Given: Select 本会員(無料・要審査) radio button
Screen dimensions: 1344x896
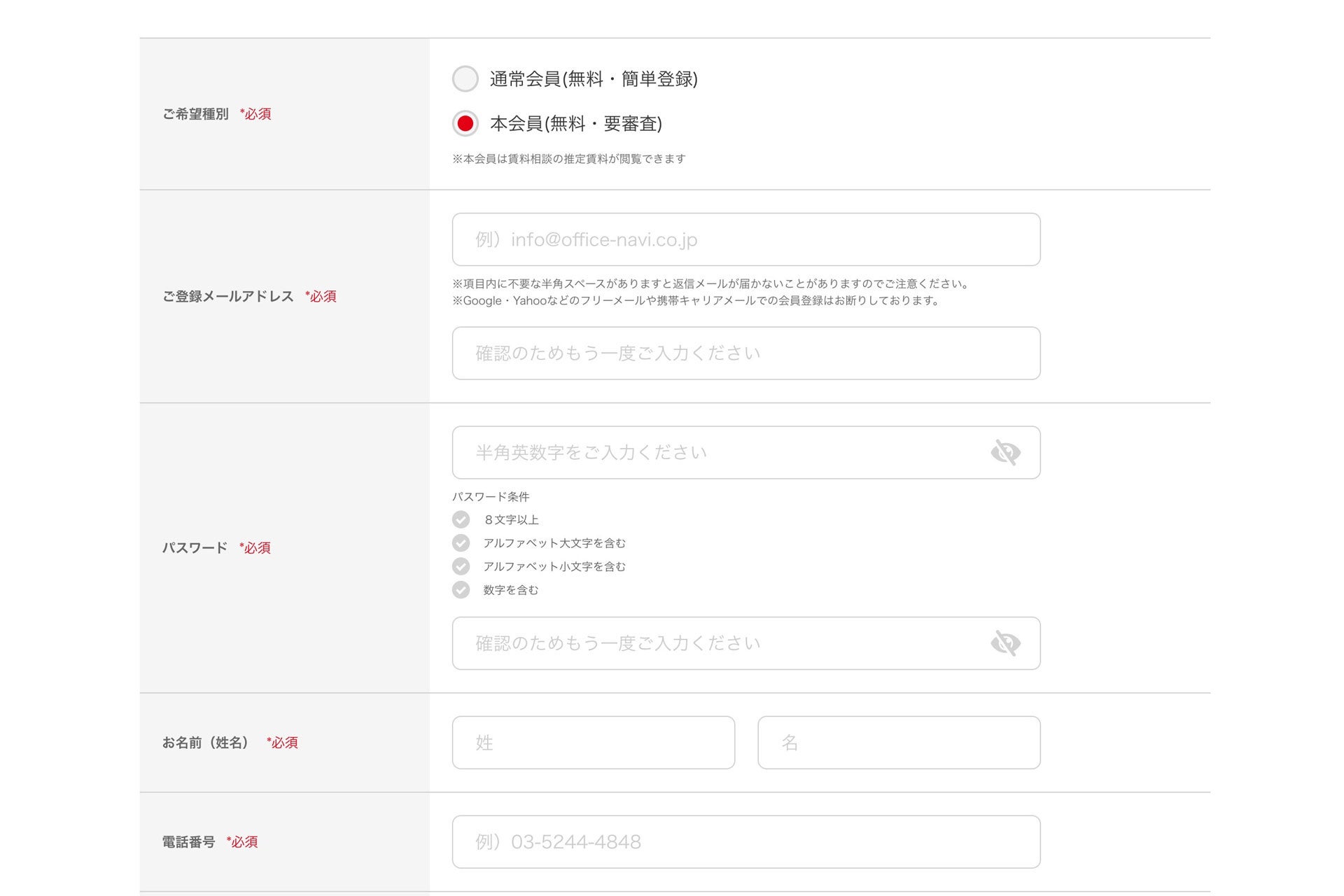Looking at the screenshot, I should (x=465, y=124).
